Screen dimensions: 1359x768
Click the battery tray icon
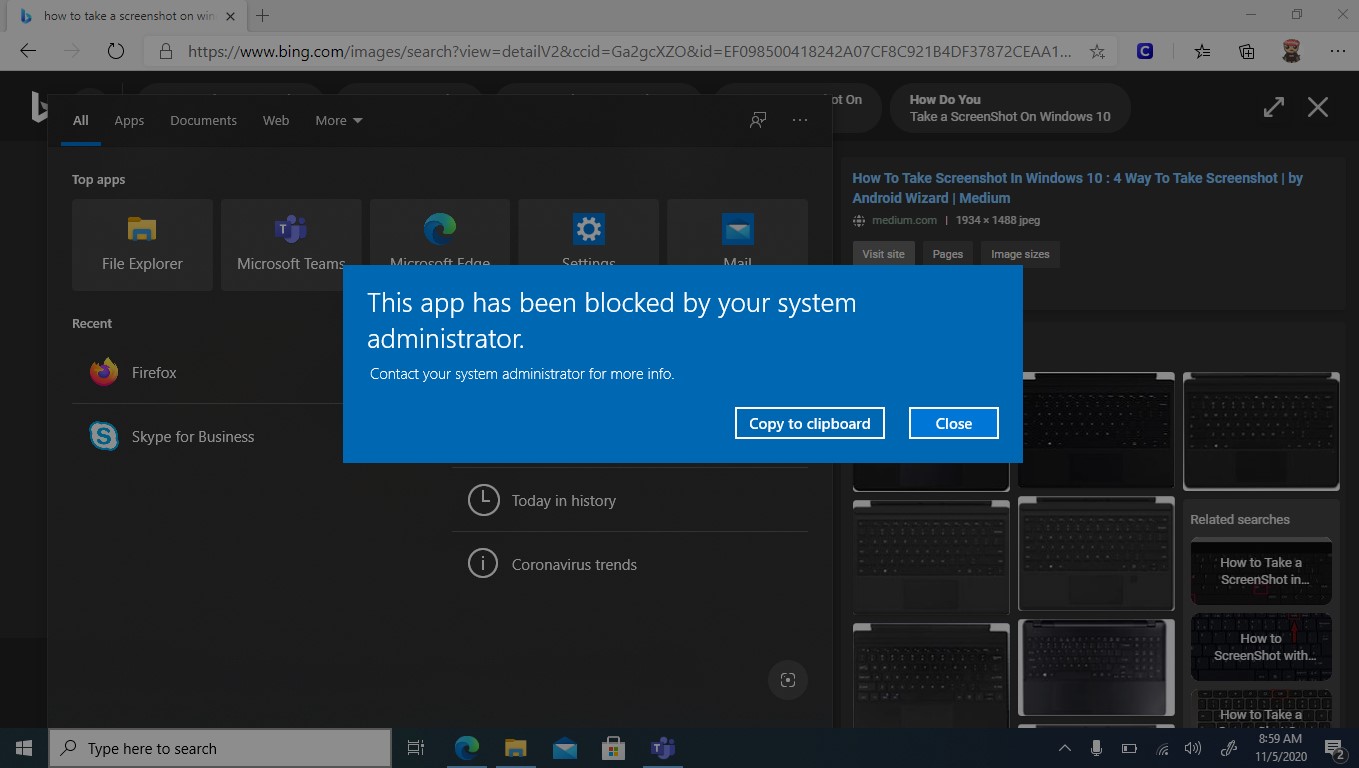tap(1129, 748)
